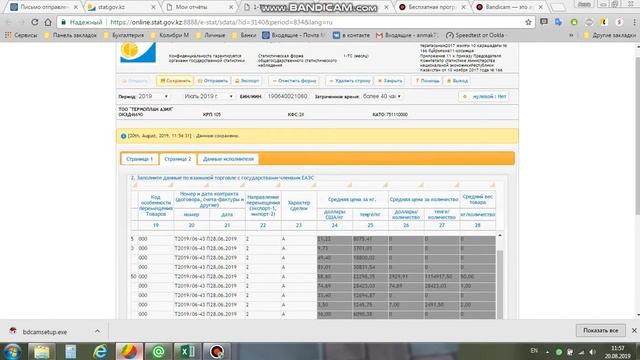
Task: Click the volume icon in system tray
Action: point(592,352)
